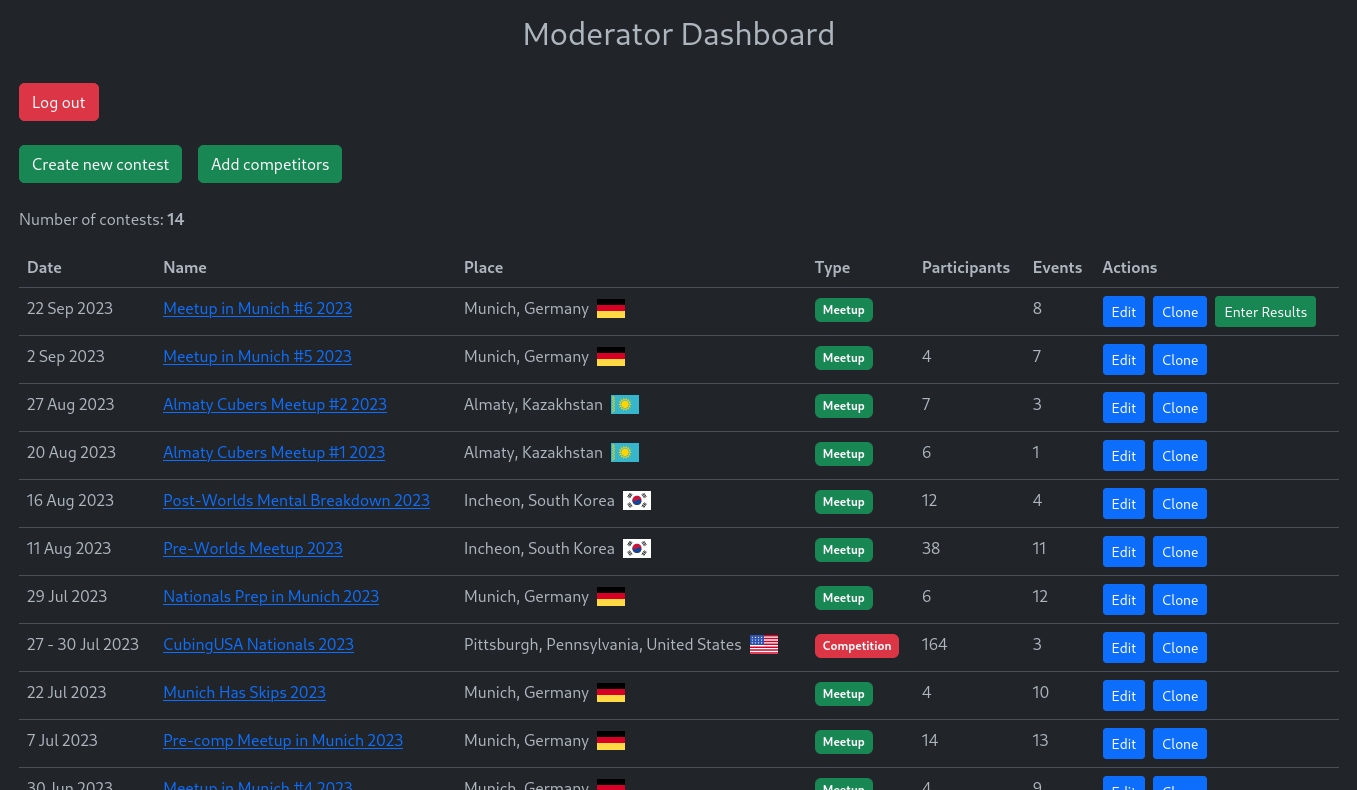The image size is (1357, 790).
Task: Click the South Korea flag for Post-Worlds Mental Breakdown
Action: [x=637, y=501]
